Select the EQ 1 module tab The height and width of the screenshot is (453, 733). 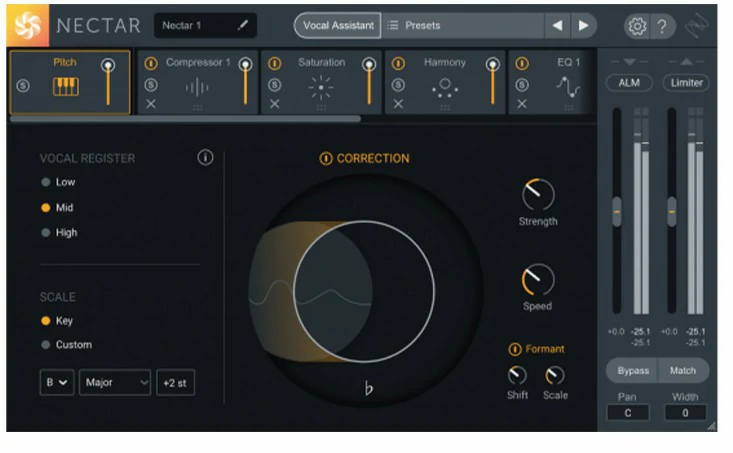point(551,82)
